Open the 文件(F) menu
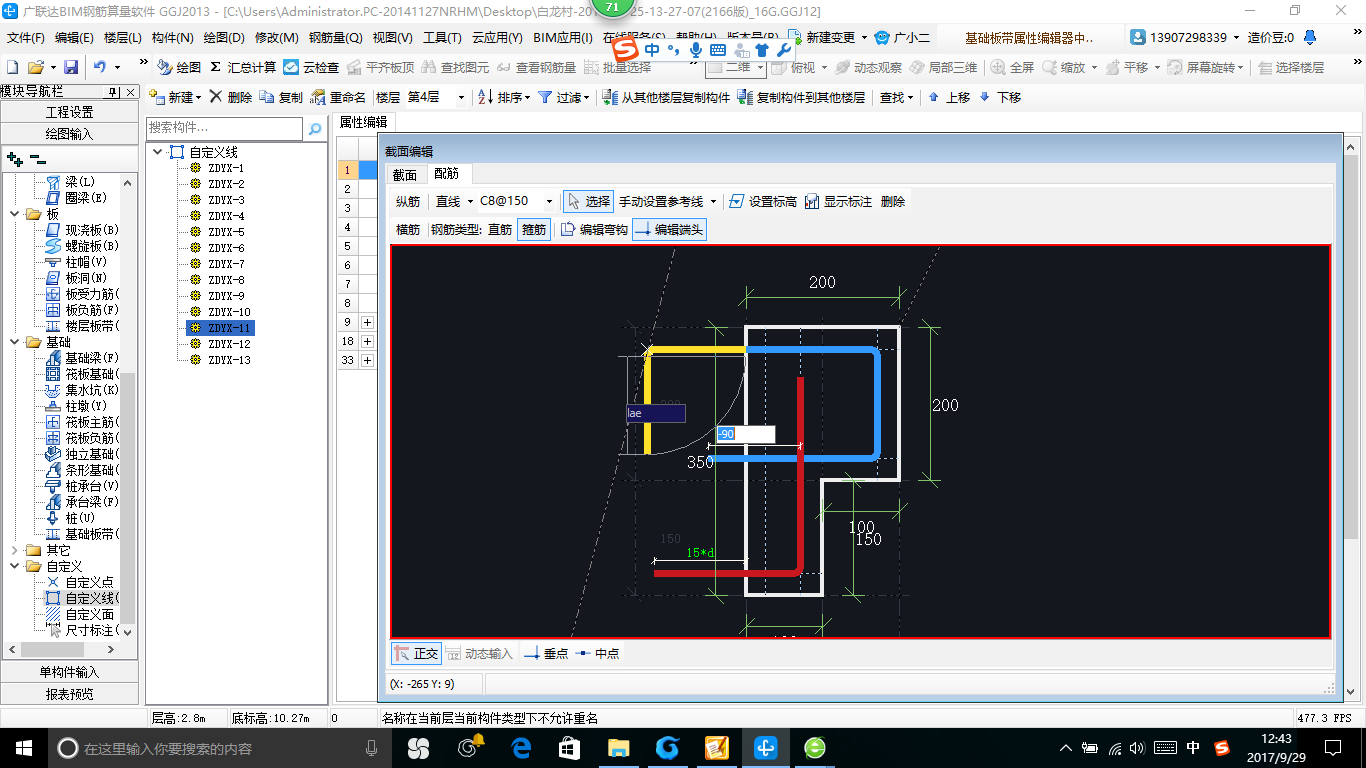This screenshot has width=1366, height=768. coord(26,38)
